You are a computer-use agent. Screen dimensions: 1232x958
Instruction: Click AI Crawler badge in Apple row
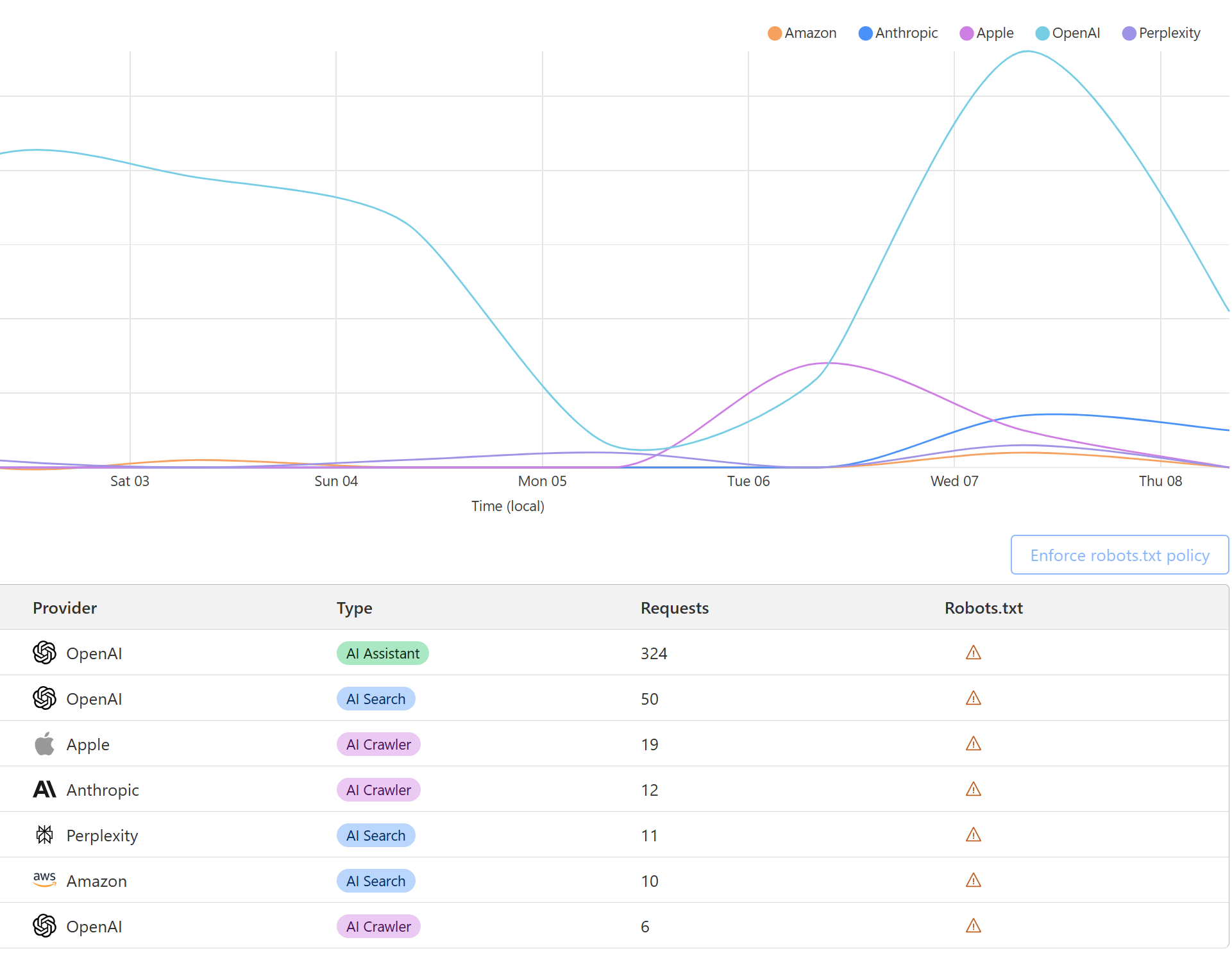coord(378,744)
